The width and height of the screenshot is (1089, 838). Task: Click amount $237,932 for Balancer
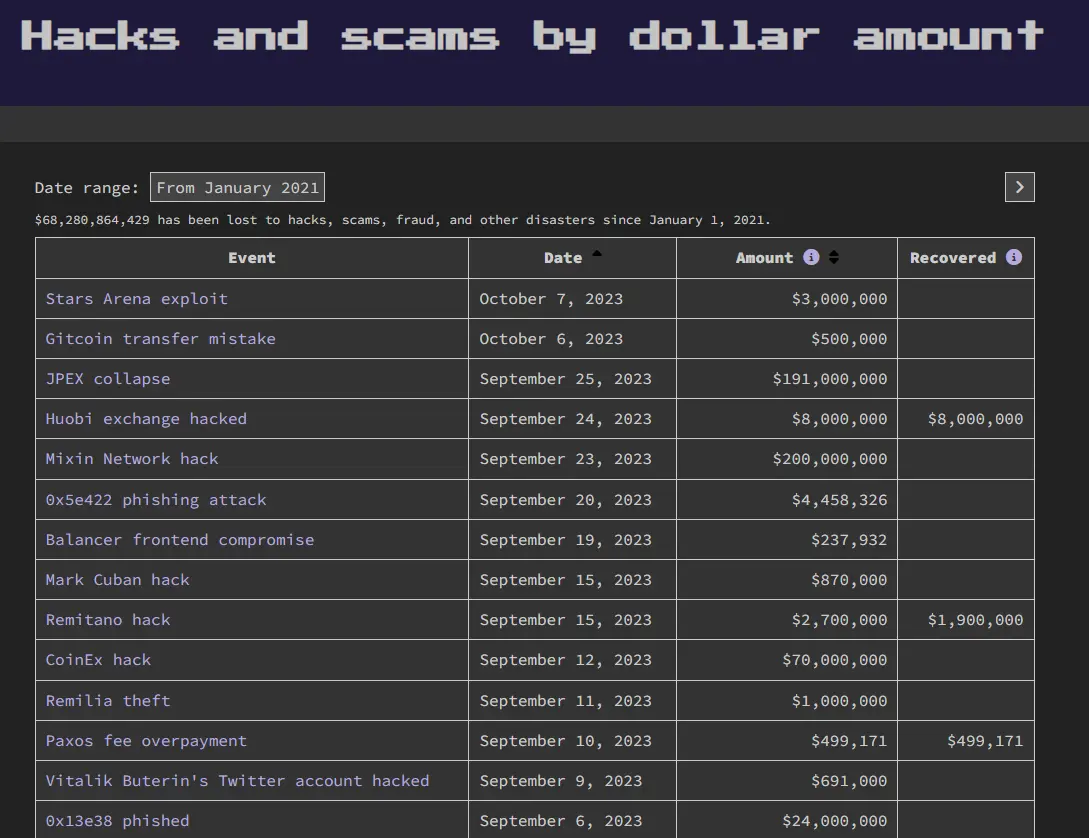pos(849,539)
